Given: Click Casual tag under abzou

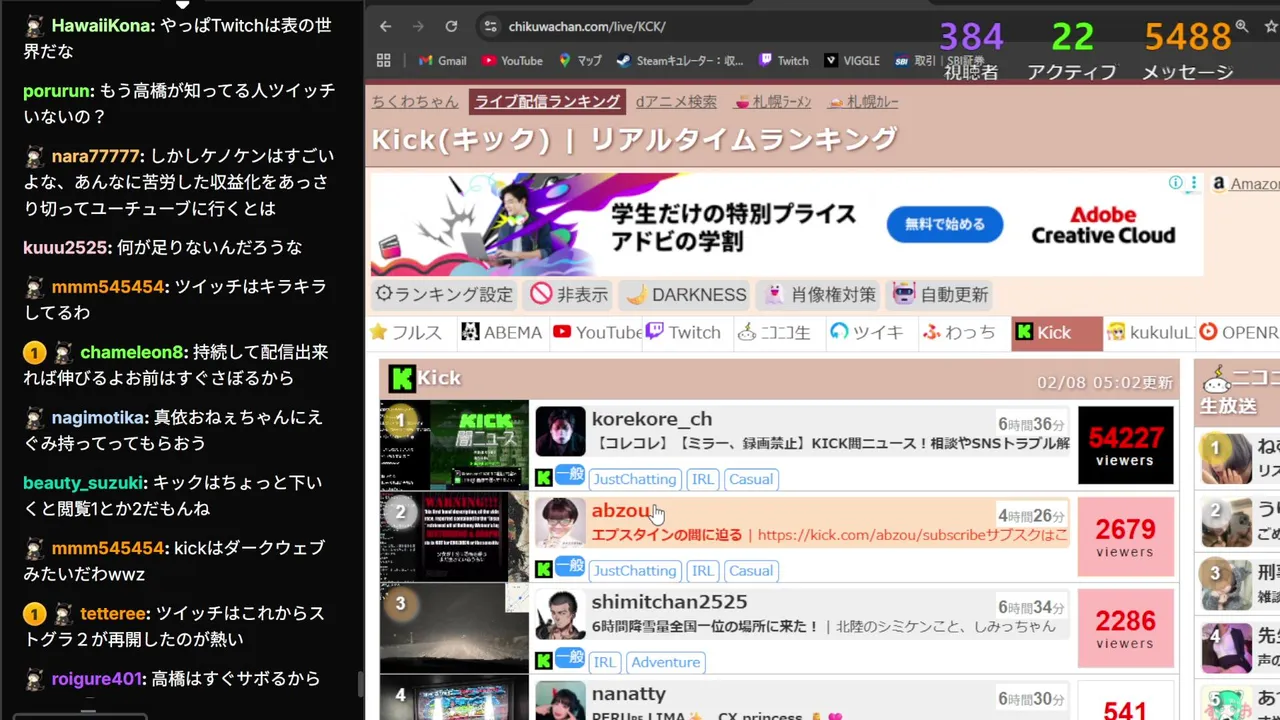Looking at the screenshot, I should click(x=751, y=571).
